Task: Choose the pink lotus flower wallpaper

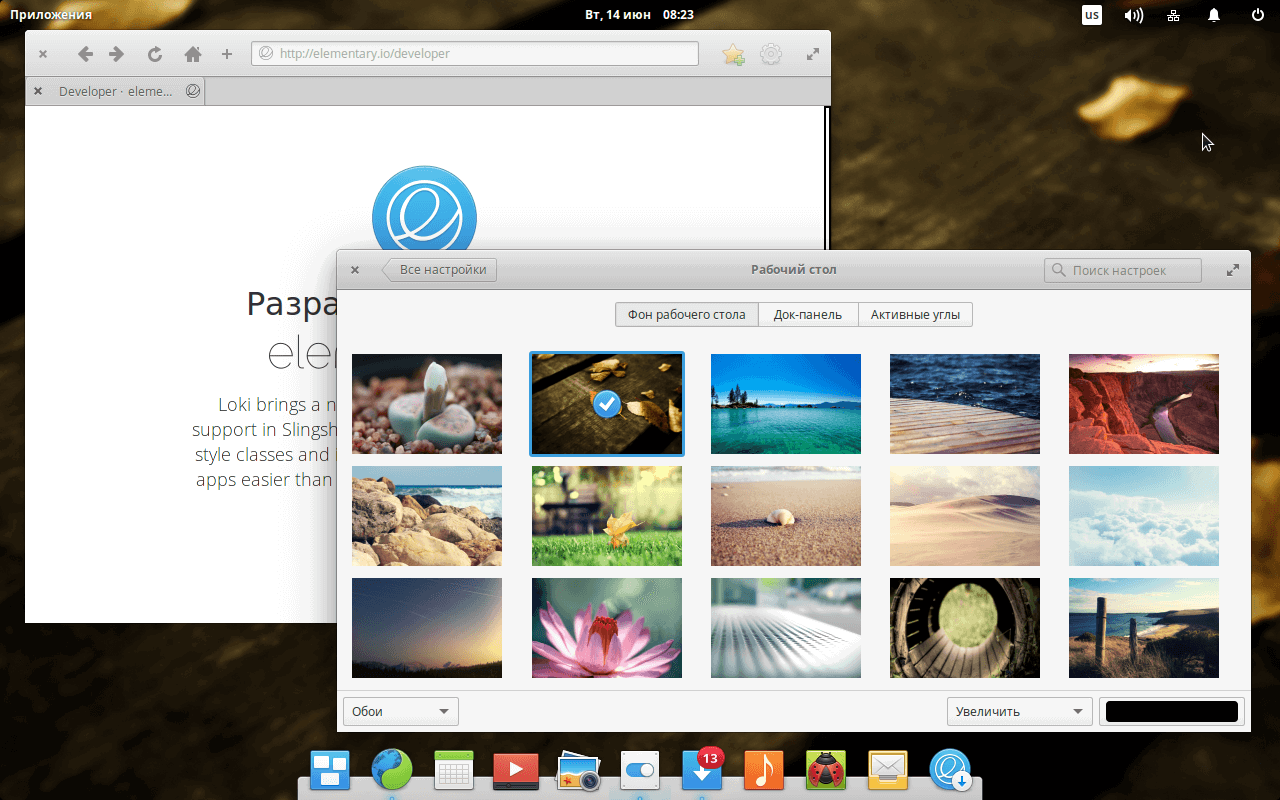Action: click(606, 627)
